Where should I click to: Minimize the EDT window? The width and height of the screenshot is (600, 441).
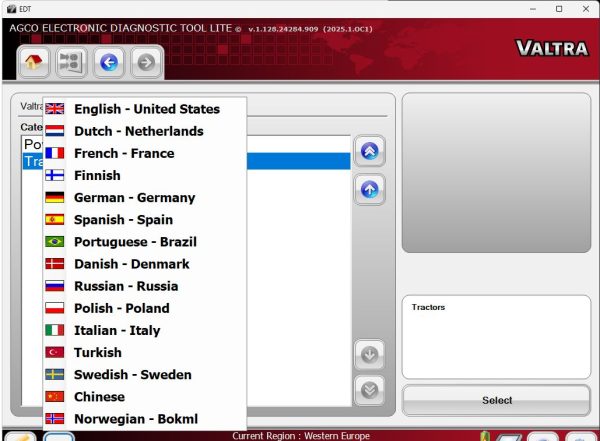coord(533,9)
